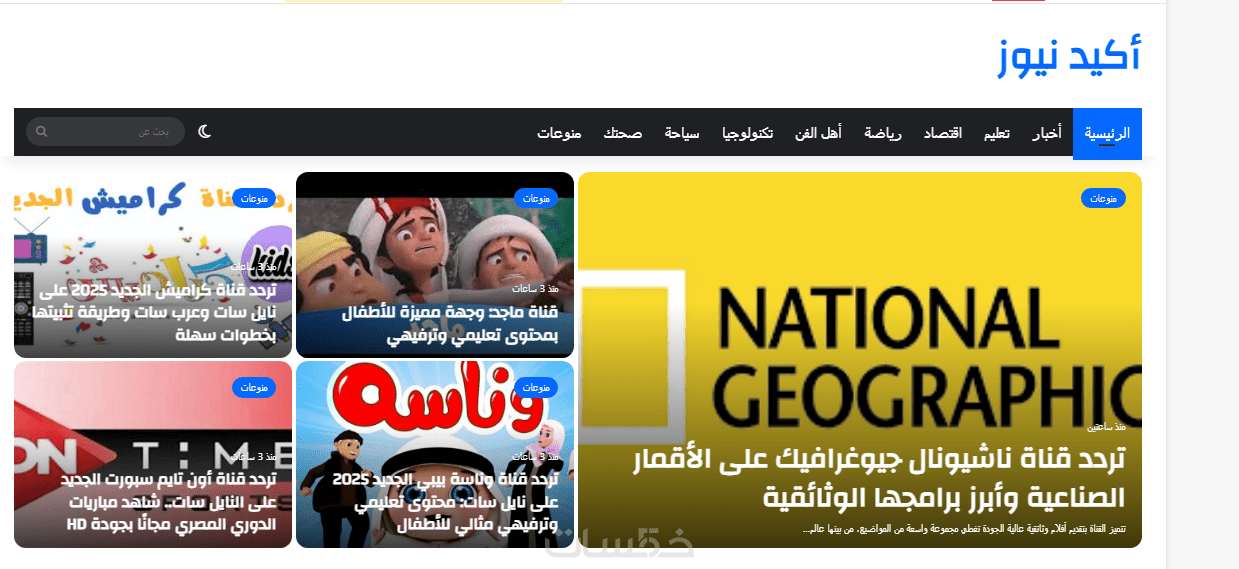Open the قناة ماجد article headline
1239x569 pixels.
click(x=450, y=325)
